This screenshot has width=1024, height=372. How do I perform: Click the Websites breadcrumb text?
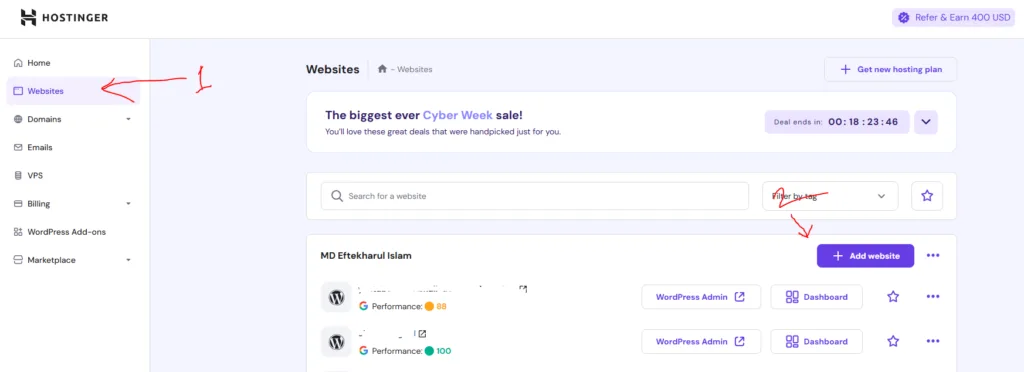(x=415, y=69)
